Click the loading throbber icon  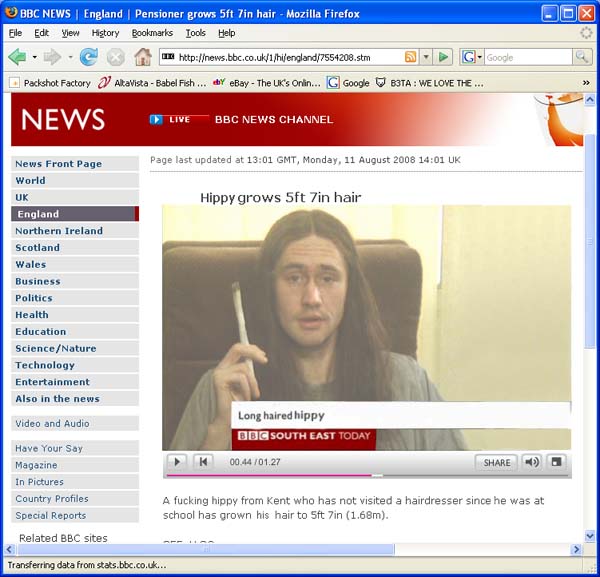coord(586,33)
